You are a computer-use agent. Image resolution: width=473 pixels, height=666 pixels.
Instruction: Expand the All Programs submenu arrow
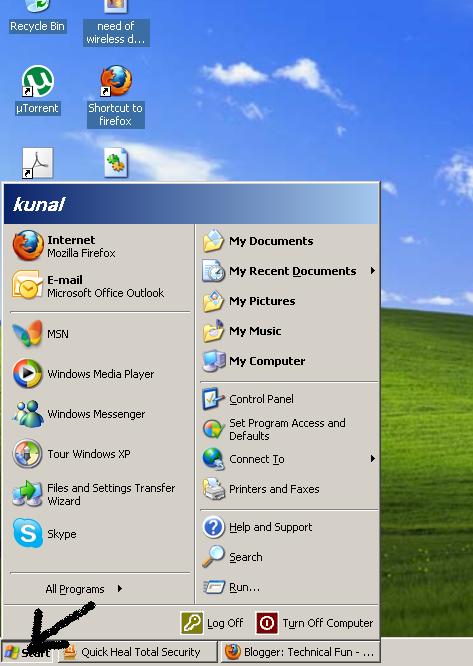120,589
